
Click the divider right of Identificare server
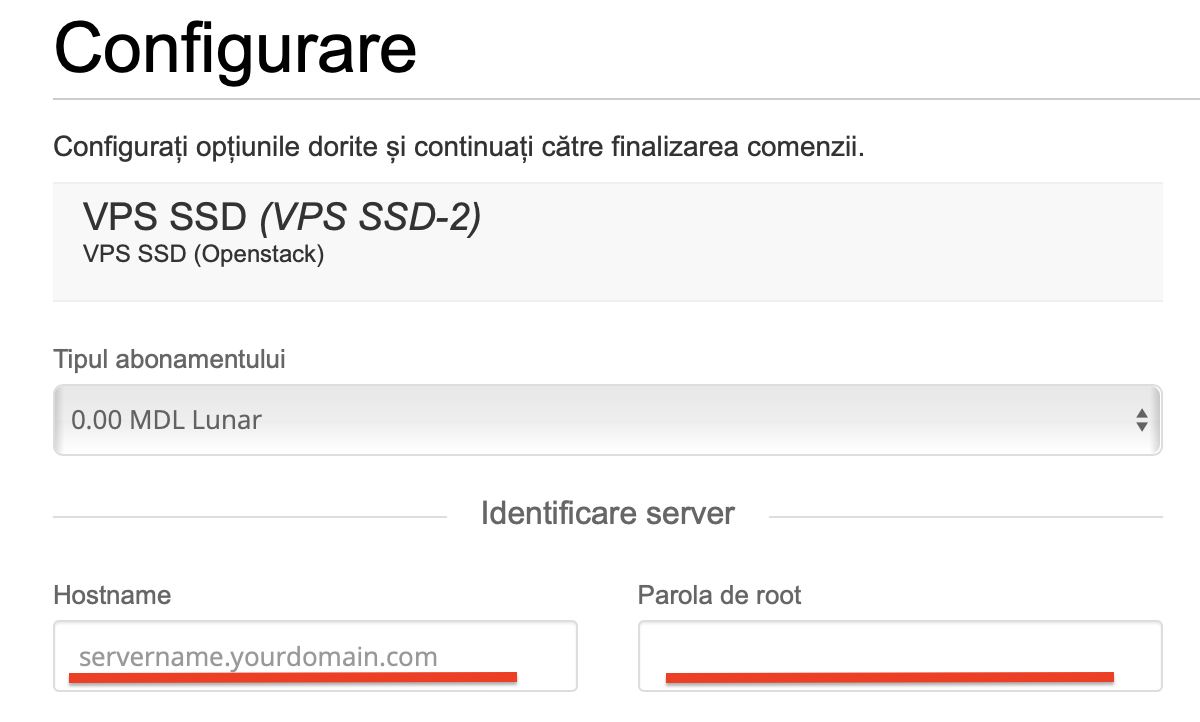pyautogui.click(x=965, y=517)
